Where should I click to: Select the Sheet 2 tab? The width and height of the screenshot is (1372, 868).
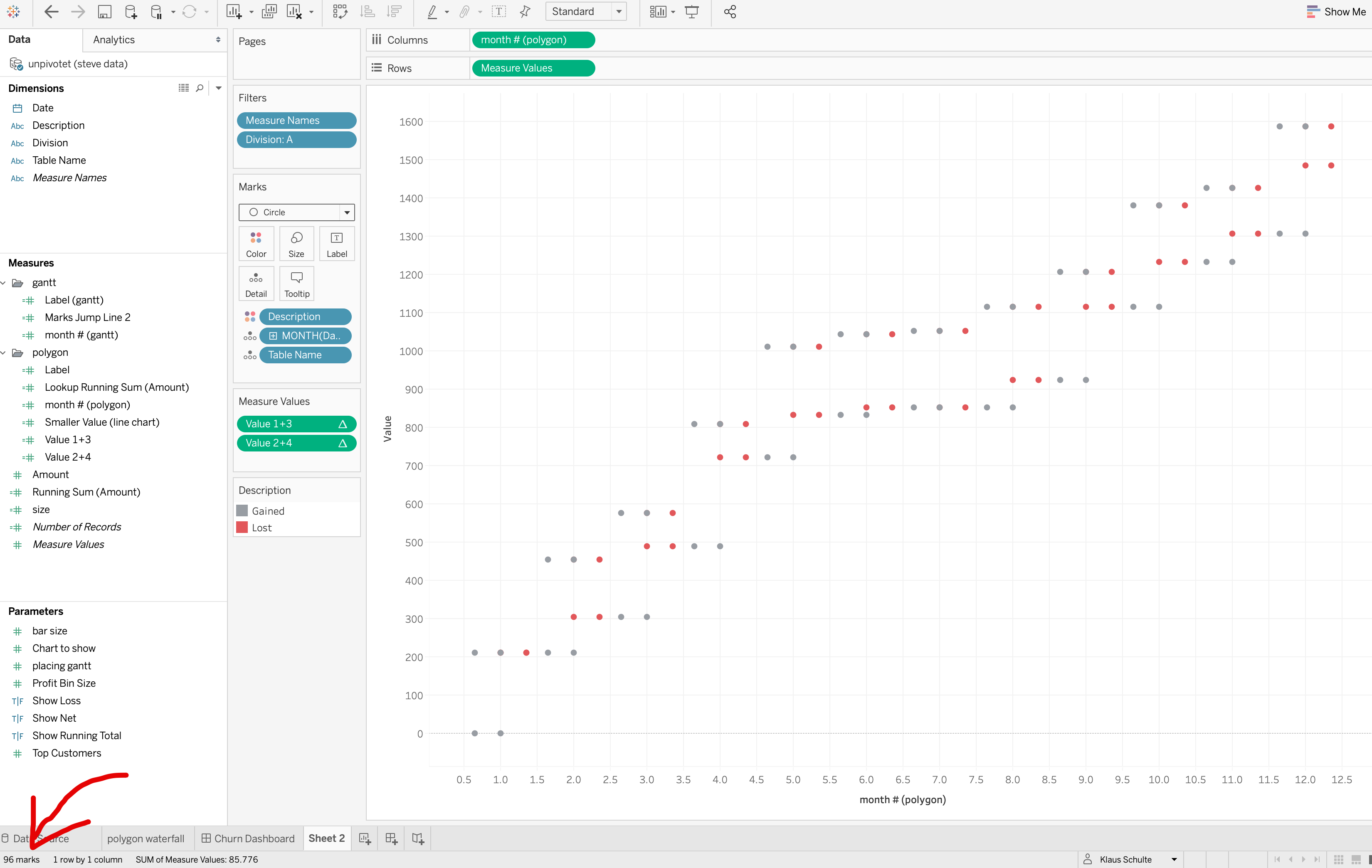pos(326,838)
